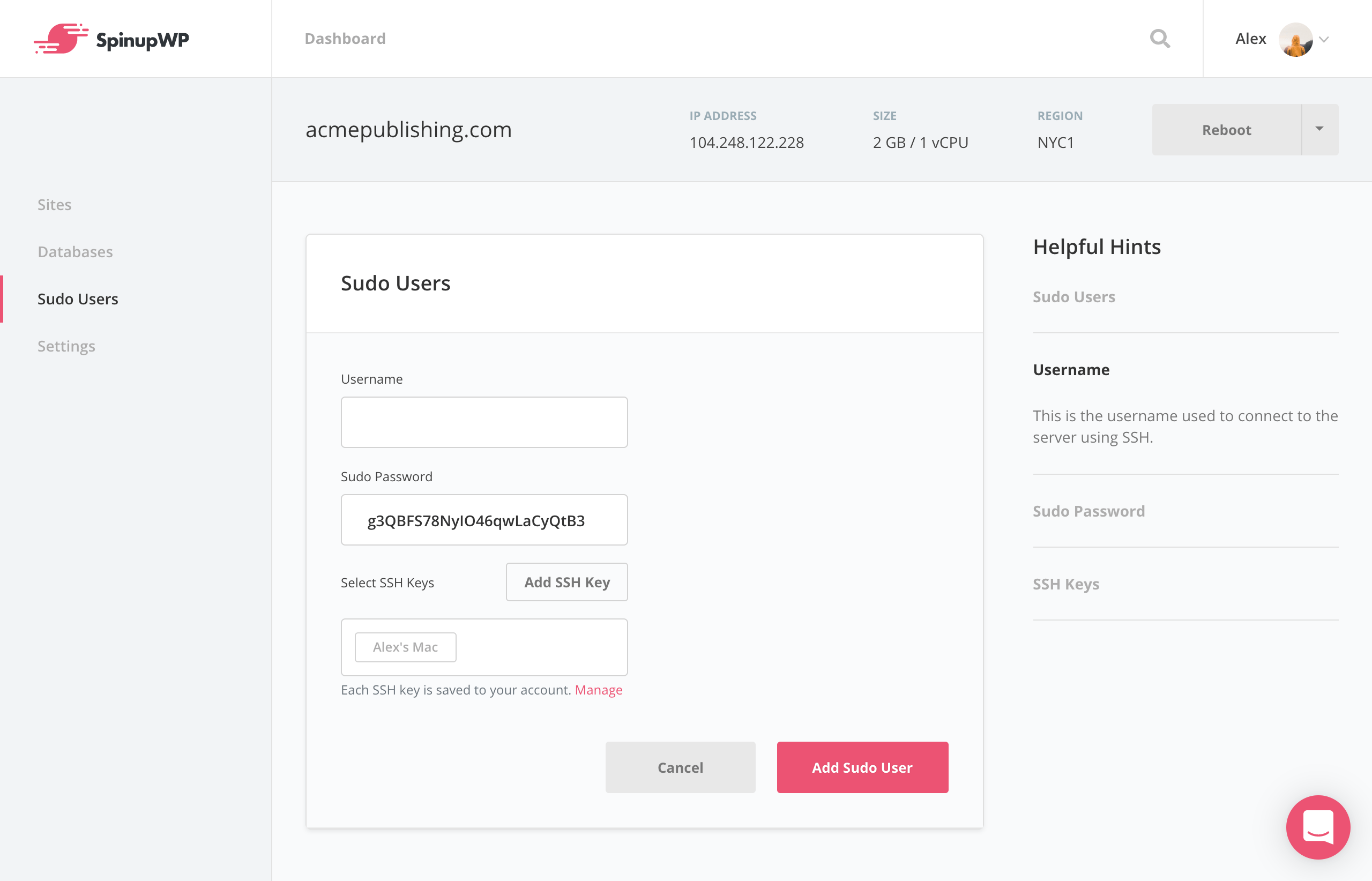Screen dimensions: 1372x881
Task: Click the Alex username text
Action: pos(1250,39)
